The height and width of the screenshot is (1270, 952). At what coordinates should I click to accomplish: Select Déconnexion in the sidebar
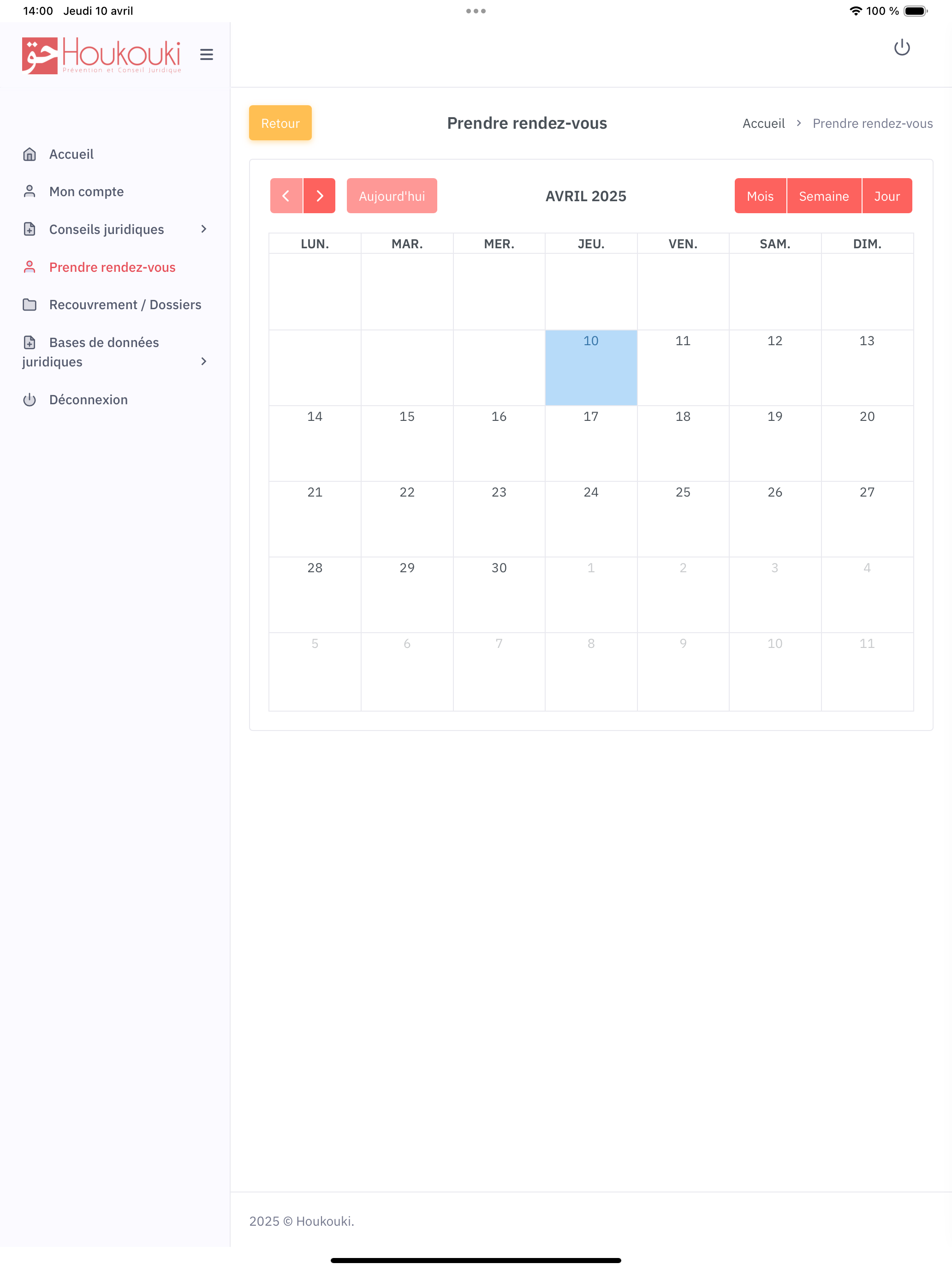pyautogui.click(x=89, y=400)
